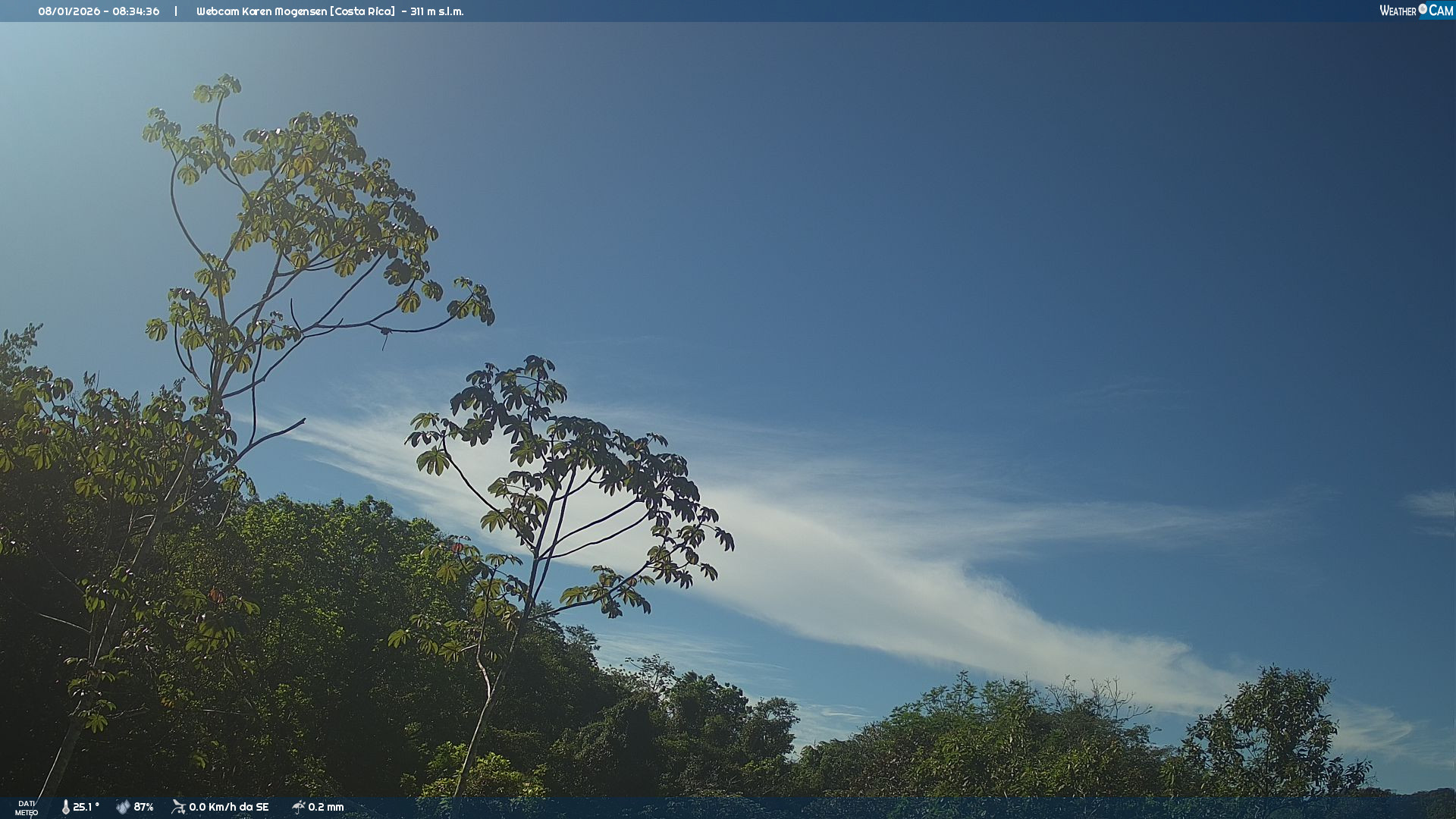Click the 0.2 mm rainfall value
Viewport: 1456px width, 819px height.
pyautogui.click(x=325, y=807)
